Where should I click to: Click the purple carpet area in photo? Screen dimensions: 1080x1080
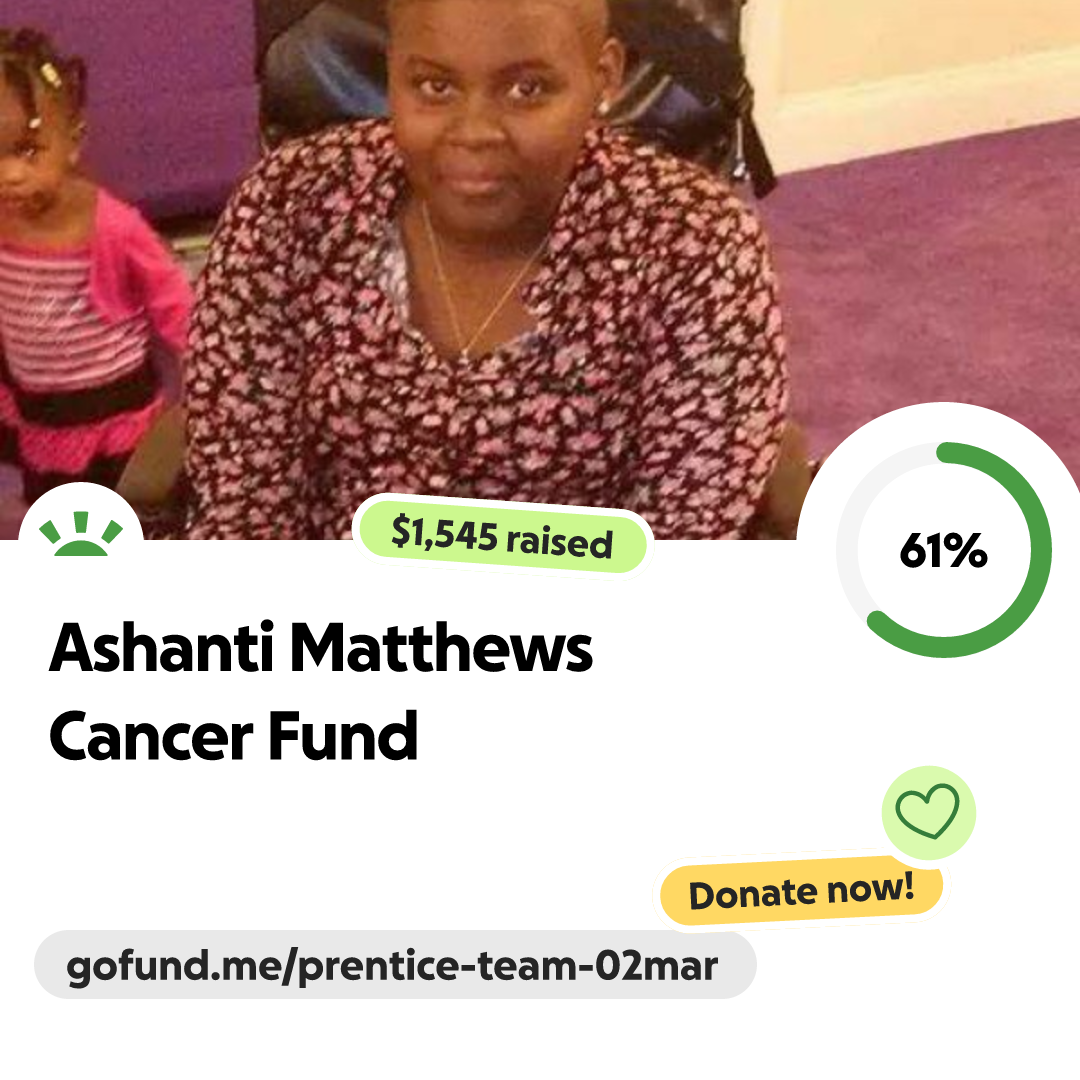tap(930, 276)
